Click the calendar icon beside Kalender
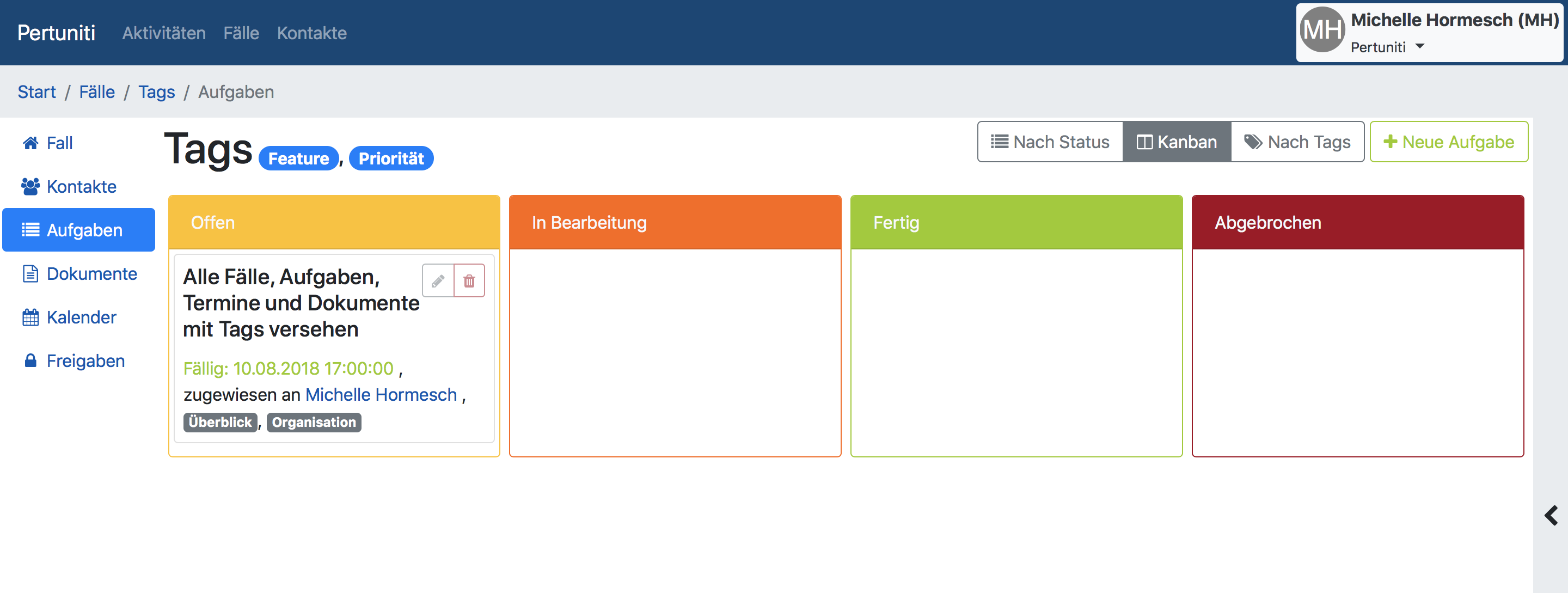 click(30, 317)
